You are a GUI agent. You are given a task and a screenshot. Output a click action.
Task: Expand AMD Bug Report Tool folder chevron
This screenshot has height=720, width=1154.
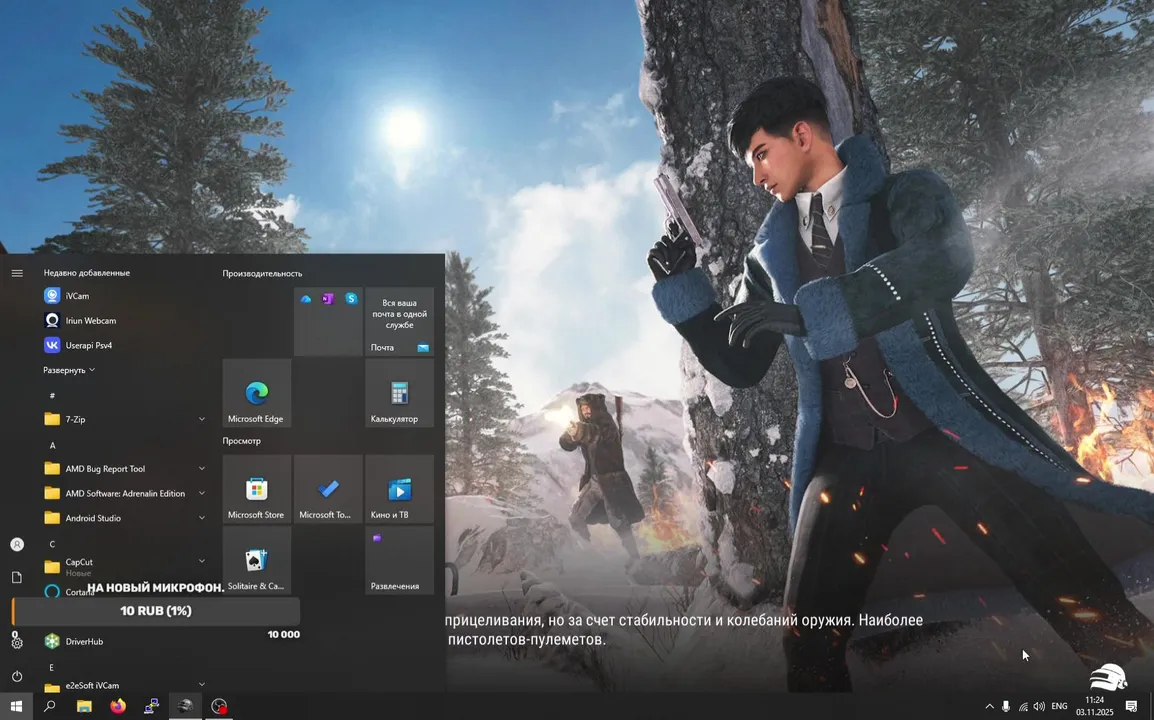pos(202,468)
